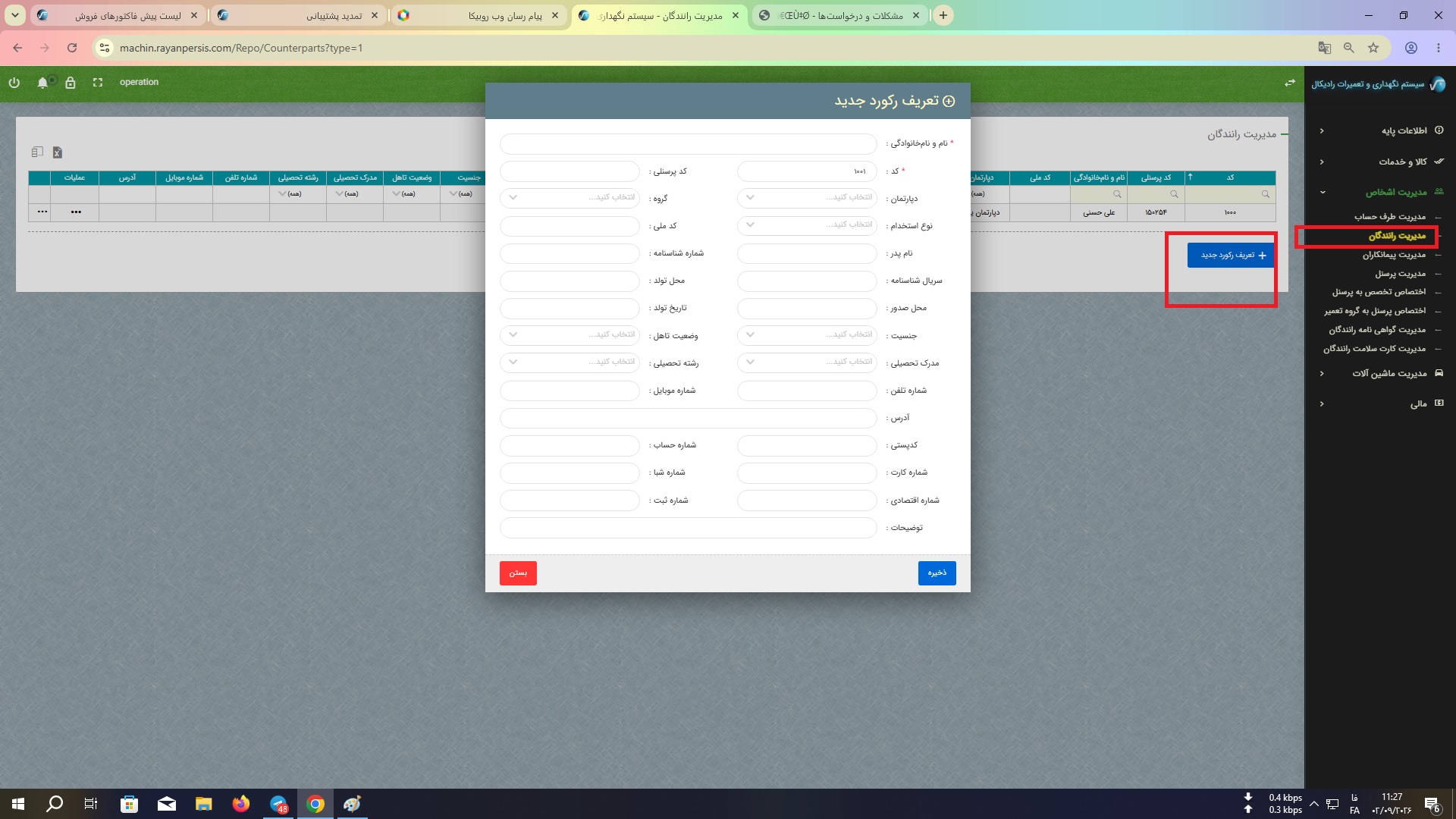Click the taskbar search icon
This screenshot has height=819, width=1456.
pyautogui.click(x=55, y=804)
